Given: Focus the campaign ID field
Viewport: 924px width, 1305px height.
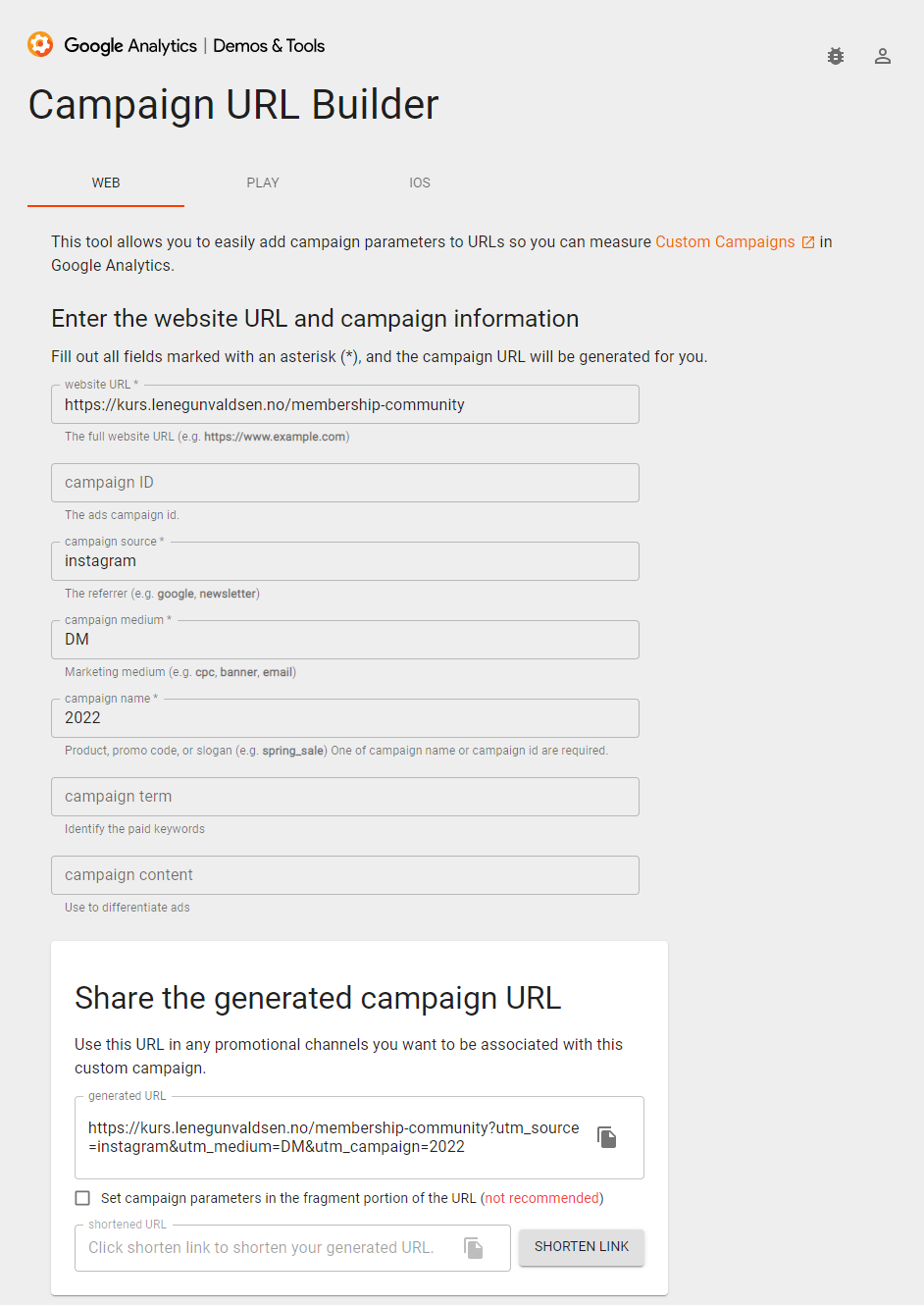Looking at the screenshot, I should coord(345,483).
